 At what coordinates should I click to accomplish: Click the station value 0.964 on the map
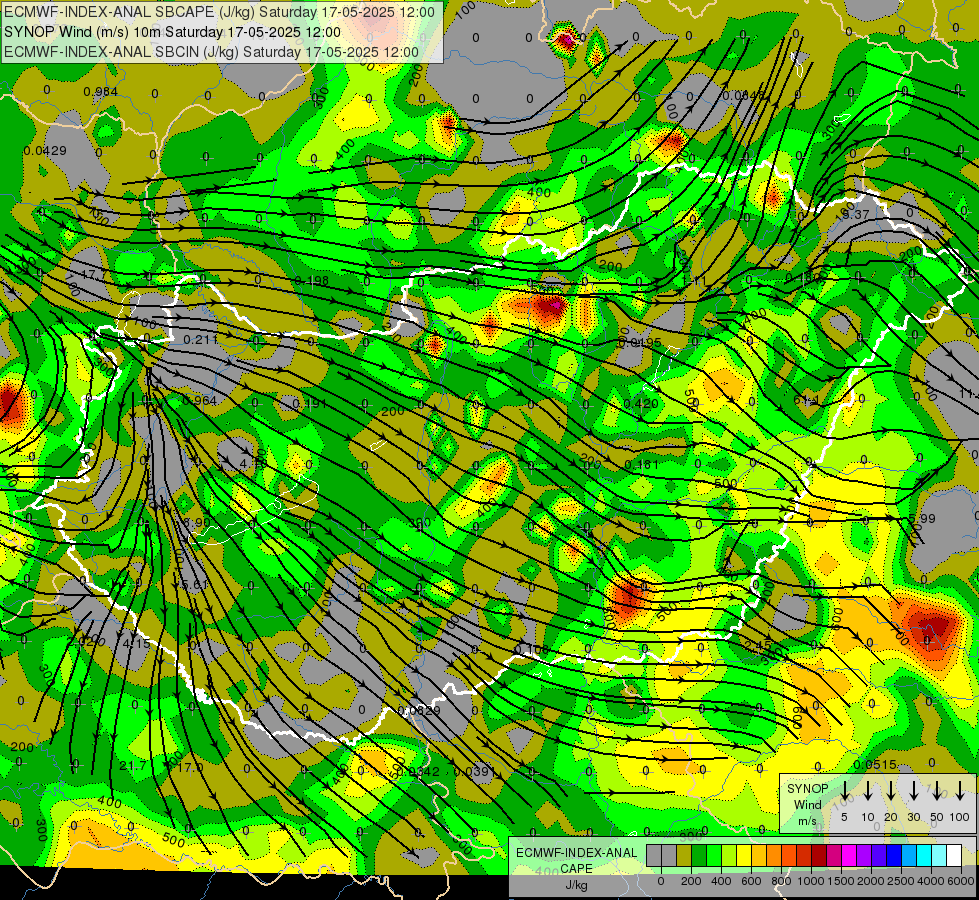click(200, 400)
